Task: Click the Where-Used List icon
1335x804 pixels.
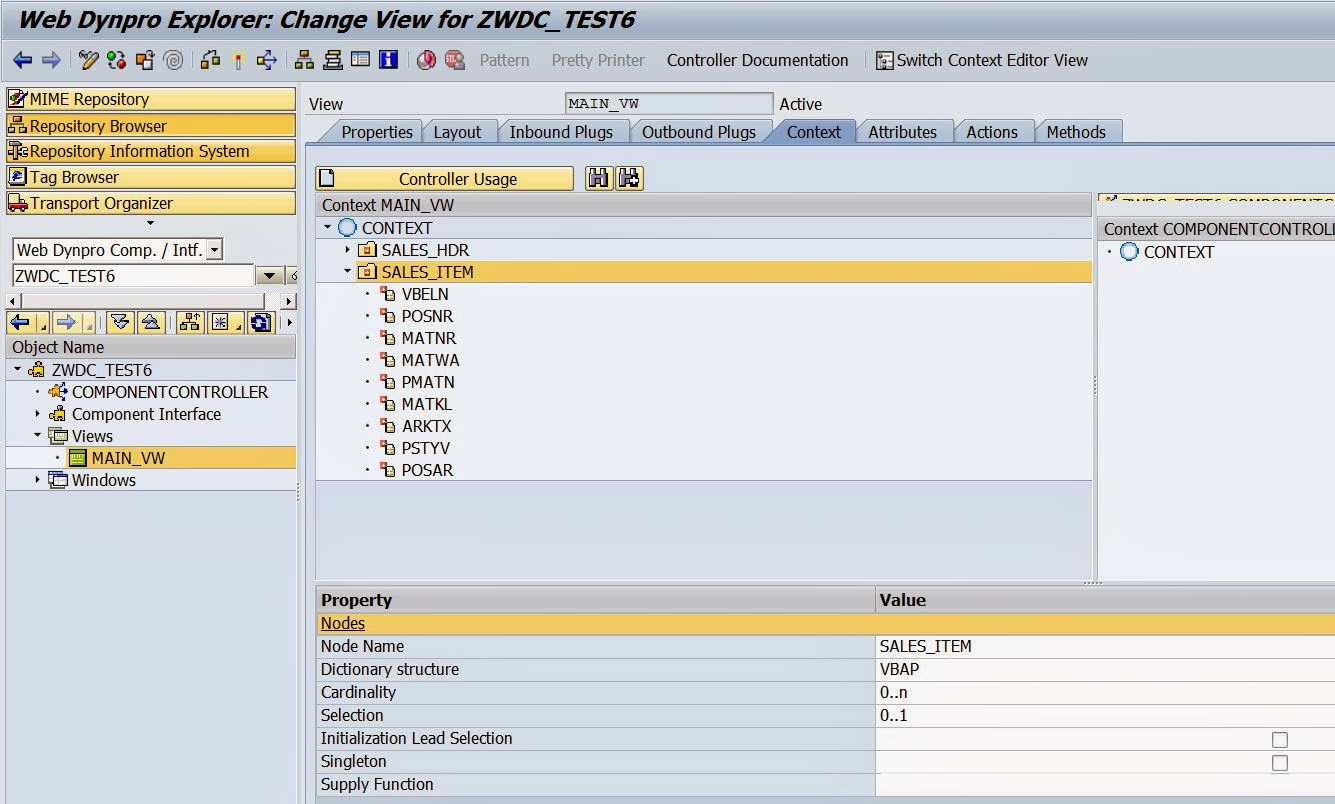Action: coord(266,60)
